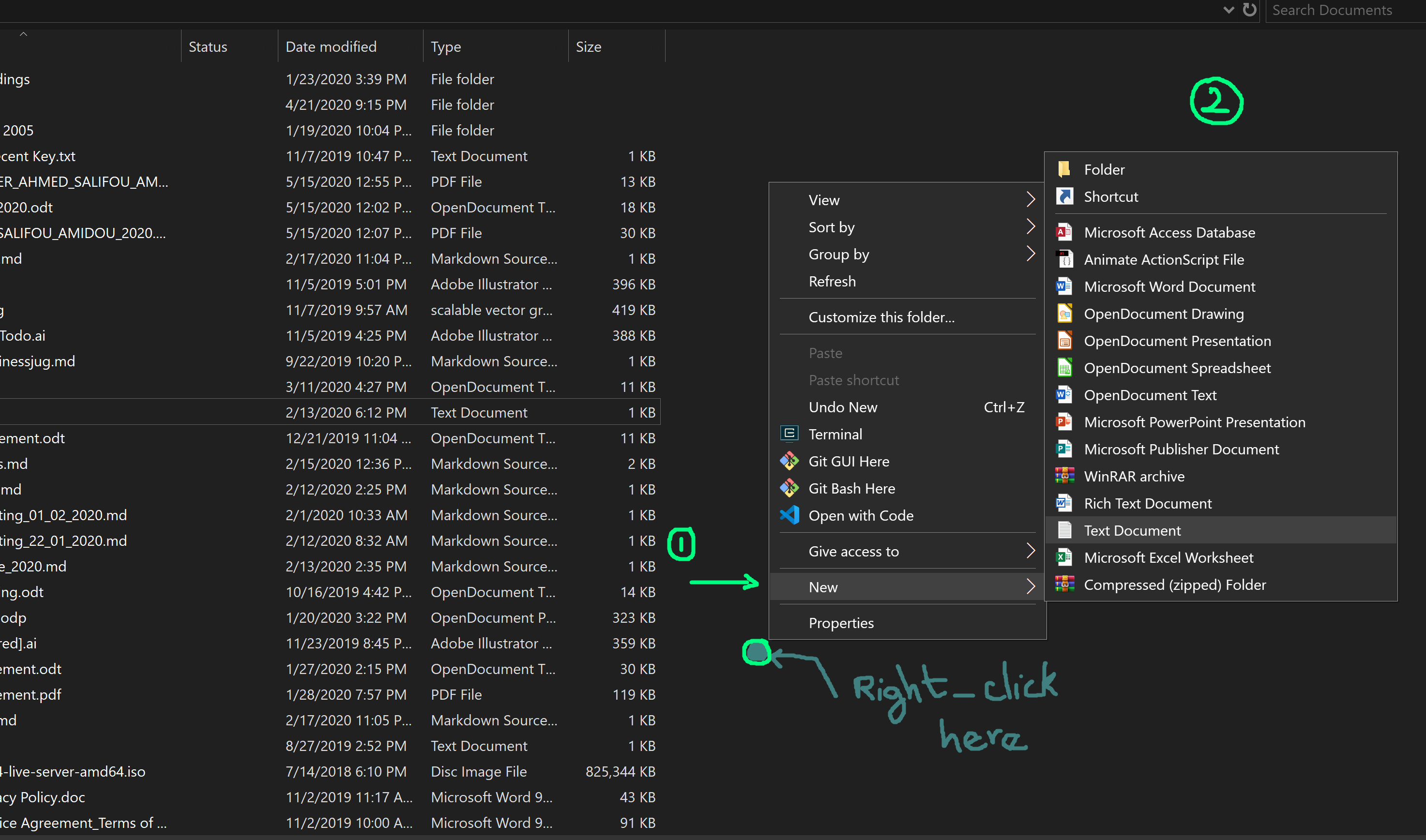Select the inessjug.md file row
This screenshot has height=840, width=1426.
pyautogui.click(x=330, y=361)
